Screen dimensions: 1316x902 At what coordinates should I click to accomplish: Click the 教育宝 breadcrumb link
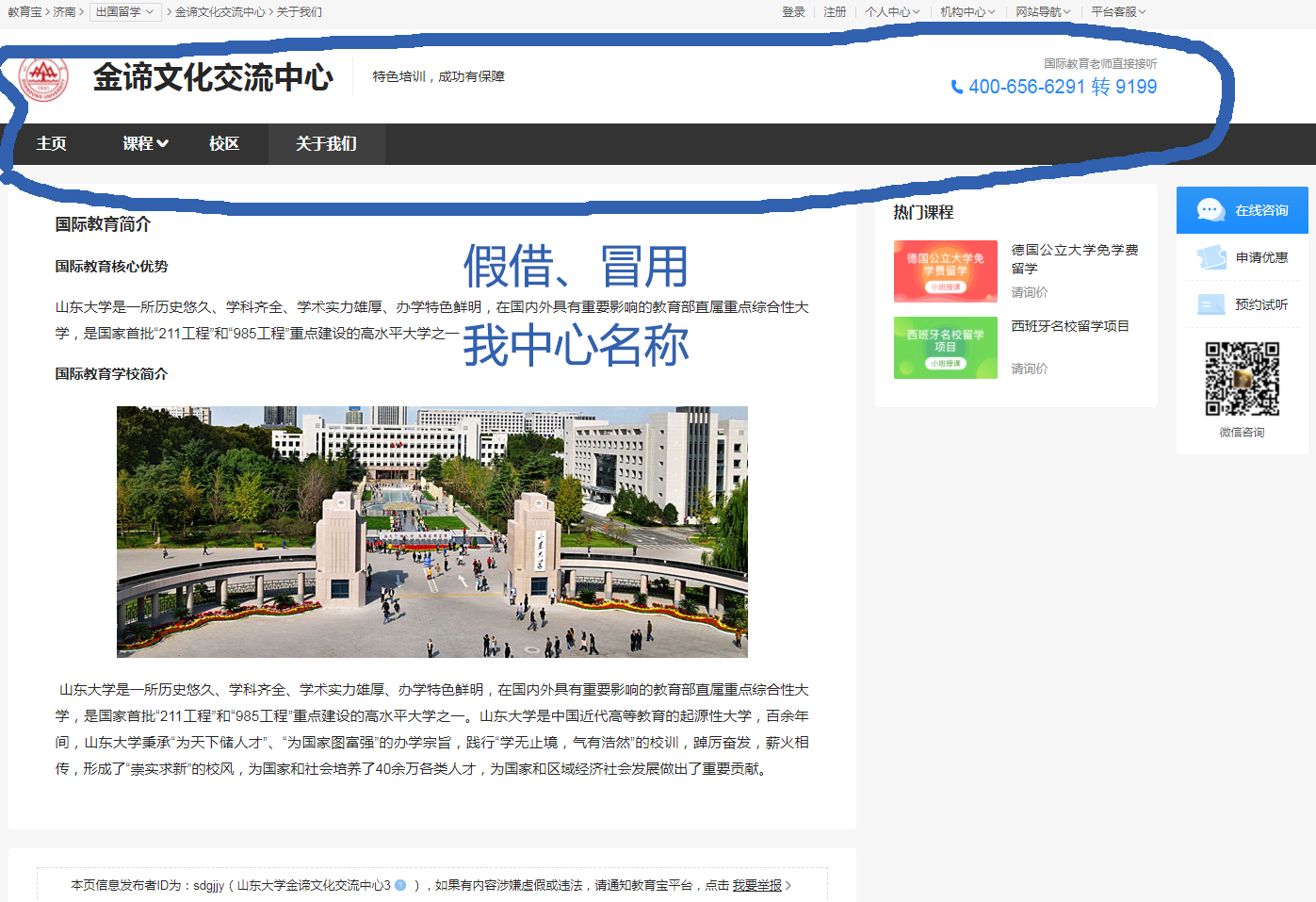[x=24, y=12]
